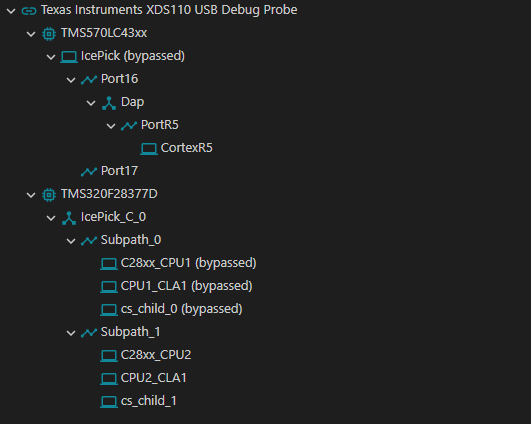Select the cs_child_0 (bypassed) label

click(182, 309)
